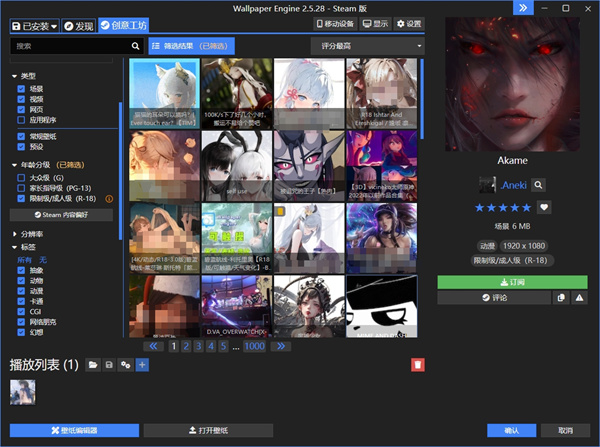The height and width of the screenshot is (447, 600).
Task: Click the search magnifier icon in search box
Action: point(135,46)
